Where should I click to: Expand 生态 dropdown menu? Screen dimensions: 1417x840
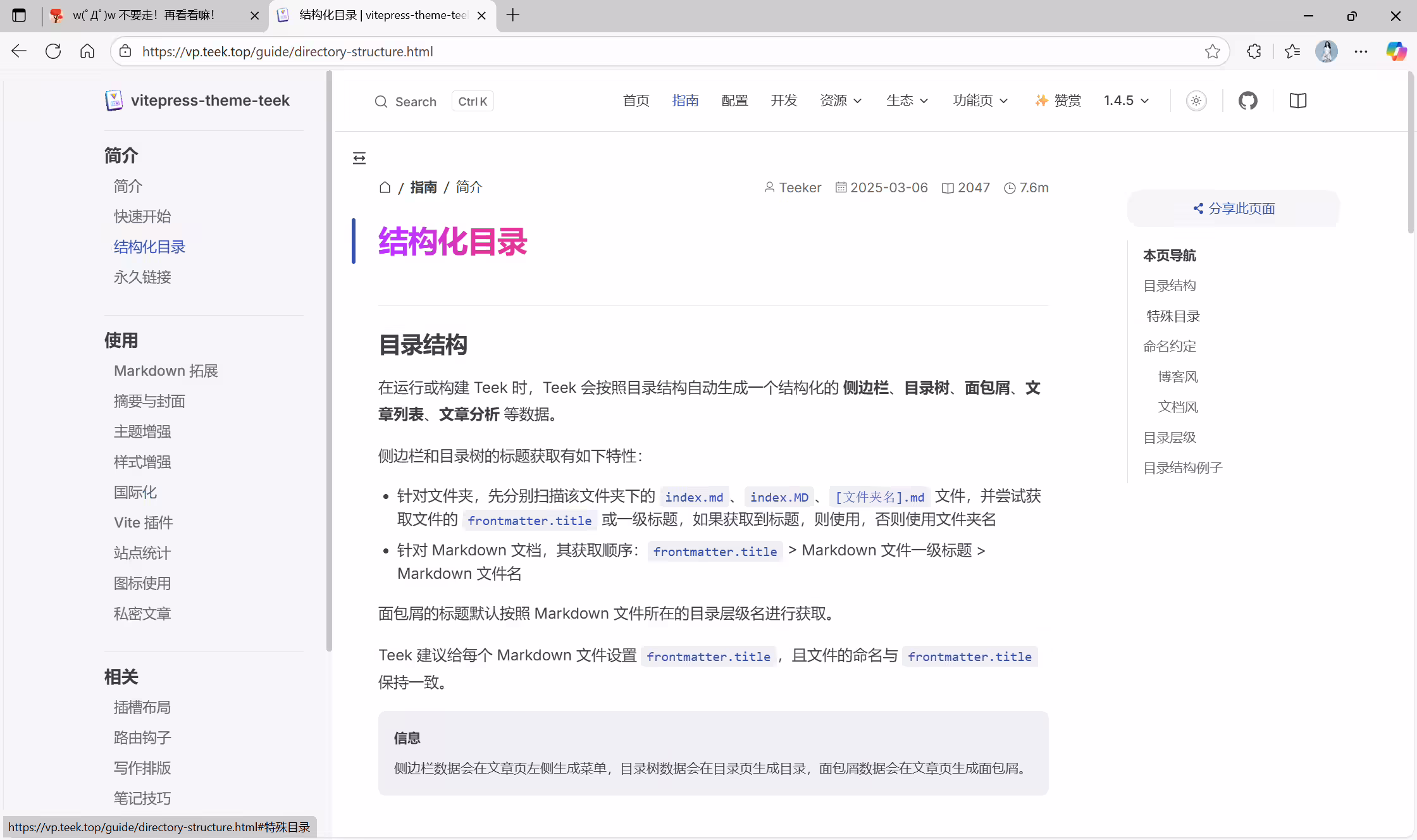[907, 101]
